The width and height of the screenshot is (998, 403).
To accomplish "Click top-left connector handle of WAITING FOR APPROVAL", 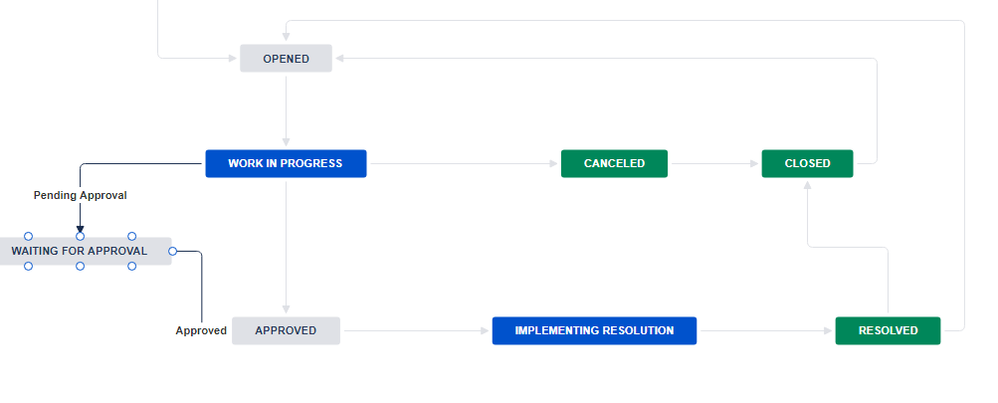I will coord(28,237).
